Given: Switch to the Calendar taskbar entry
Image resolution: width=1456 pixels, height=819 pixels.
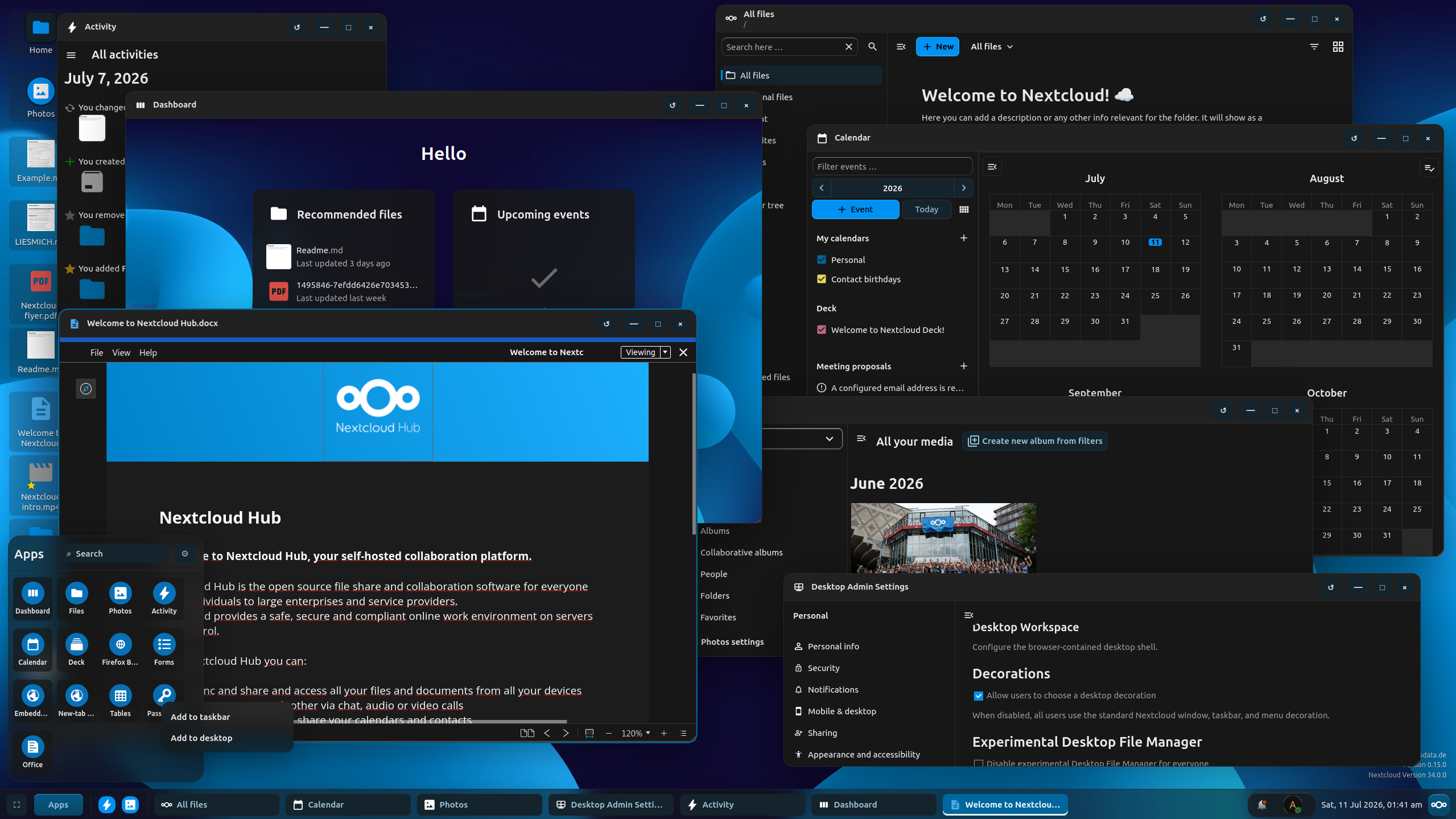Looking at the screenshot, I should 348,805.
